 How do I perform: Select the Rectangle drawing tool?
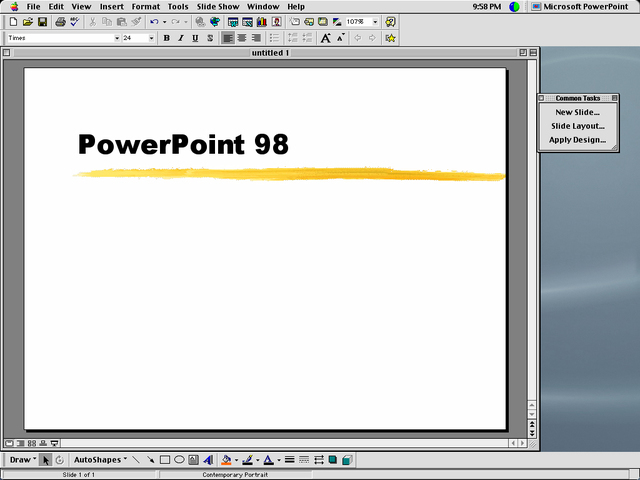pos(165,460)
